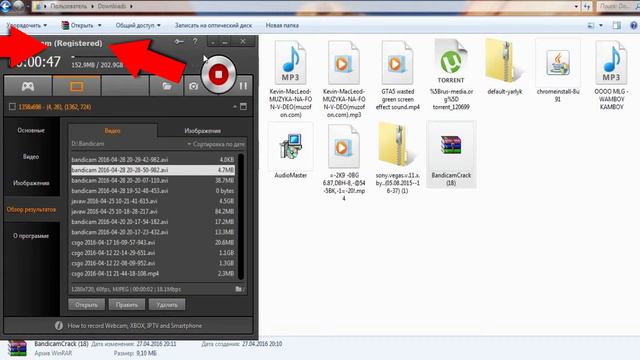Viewport: 640px width, 360px height.
Task: Open Bandicam help question mark
Action: tap(196, 42)
